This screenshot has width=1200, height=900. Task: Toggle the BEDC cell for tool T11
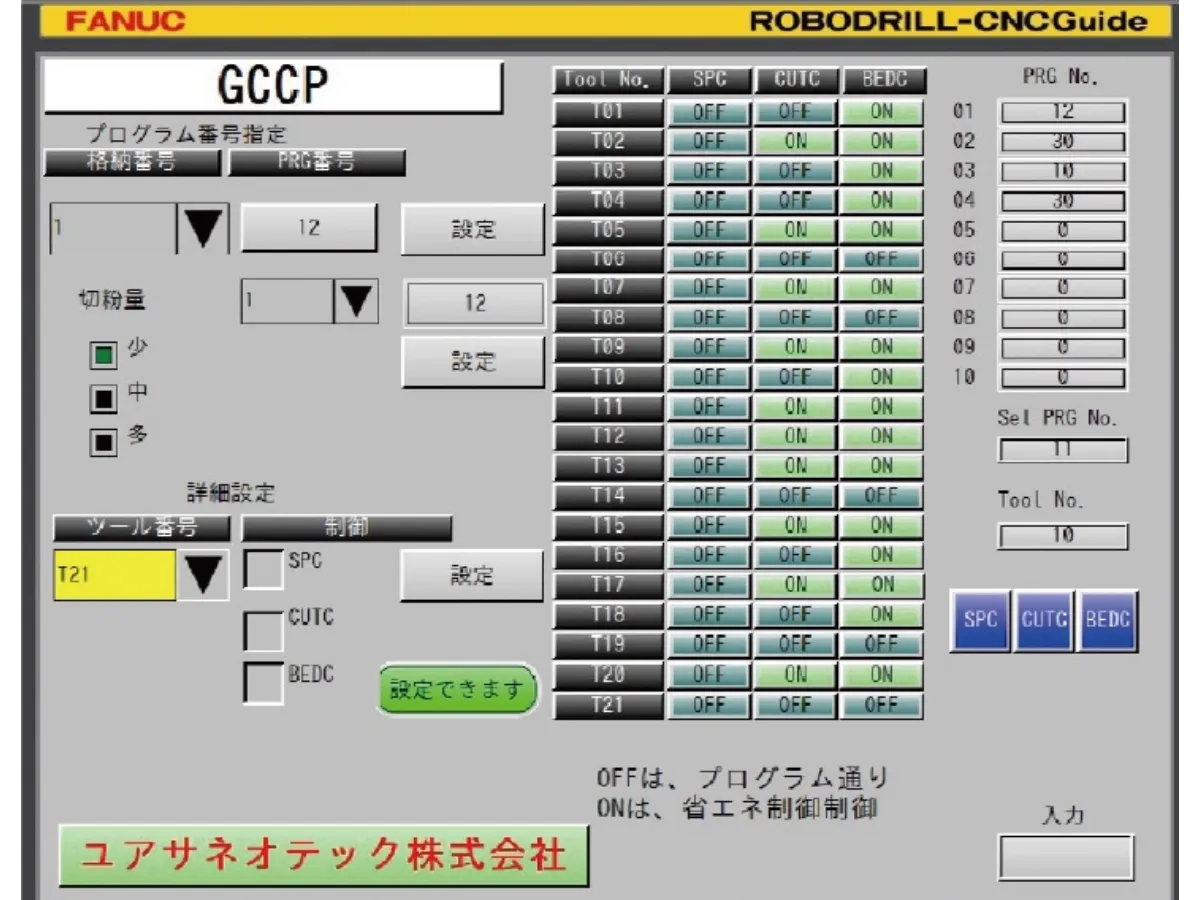[881, 406]
